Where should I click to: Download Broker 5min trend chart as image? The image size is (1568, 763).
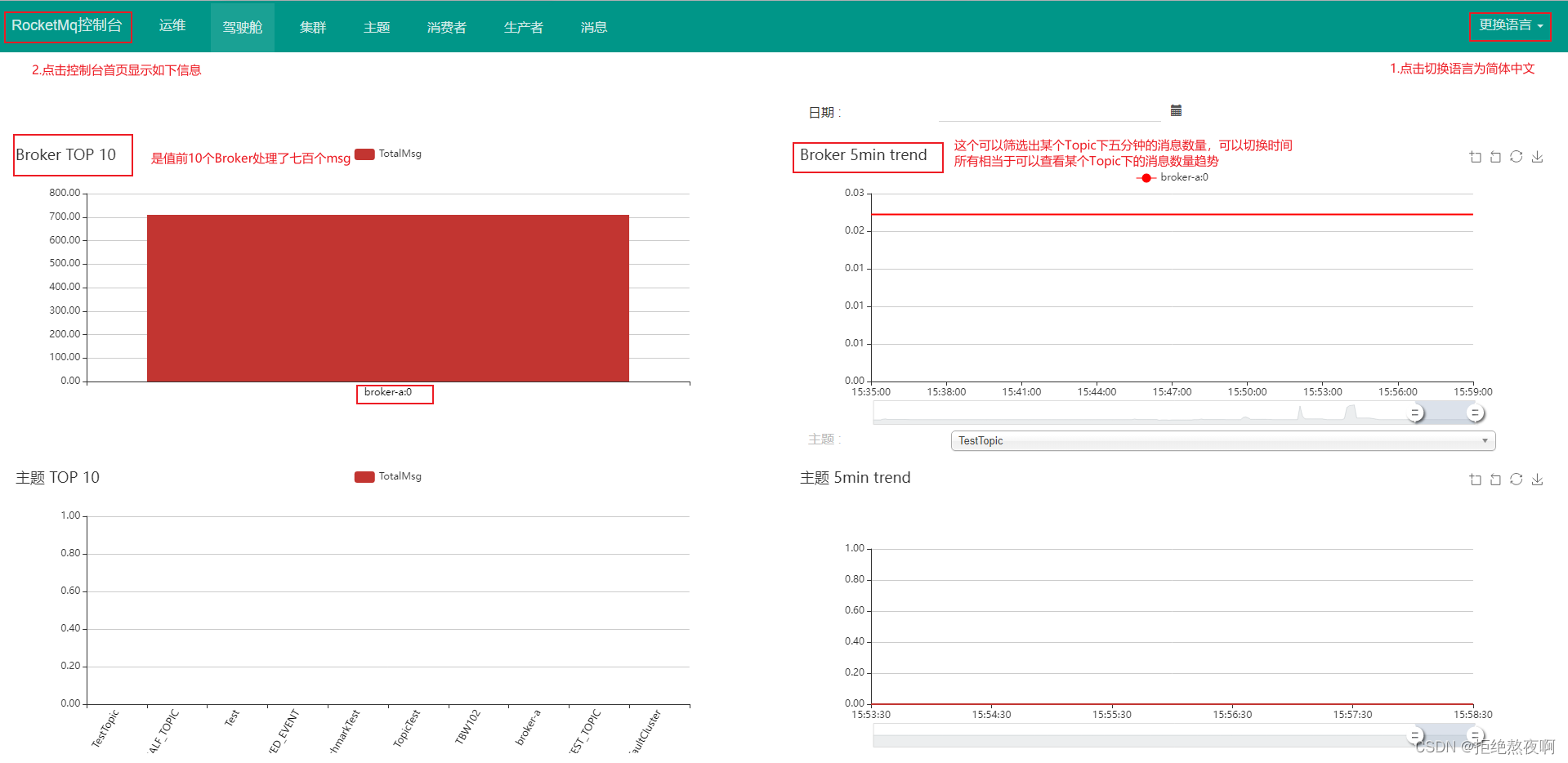(x=1537, y=157)
